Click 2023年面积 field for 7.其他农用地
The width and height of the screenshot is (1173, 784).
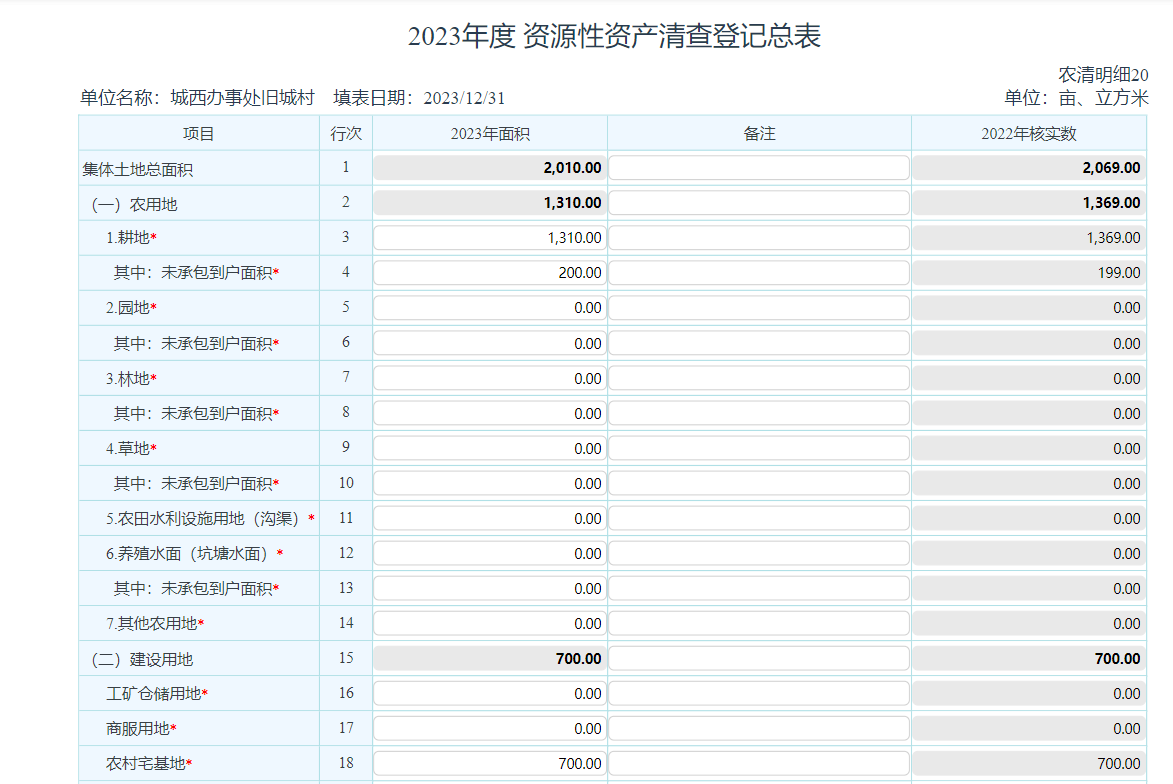coord(490,624)
